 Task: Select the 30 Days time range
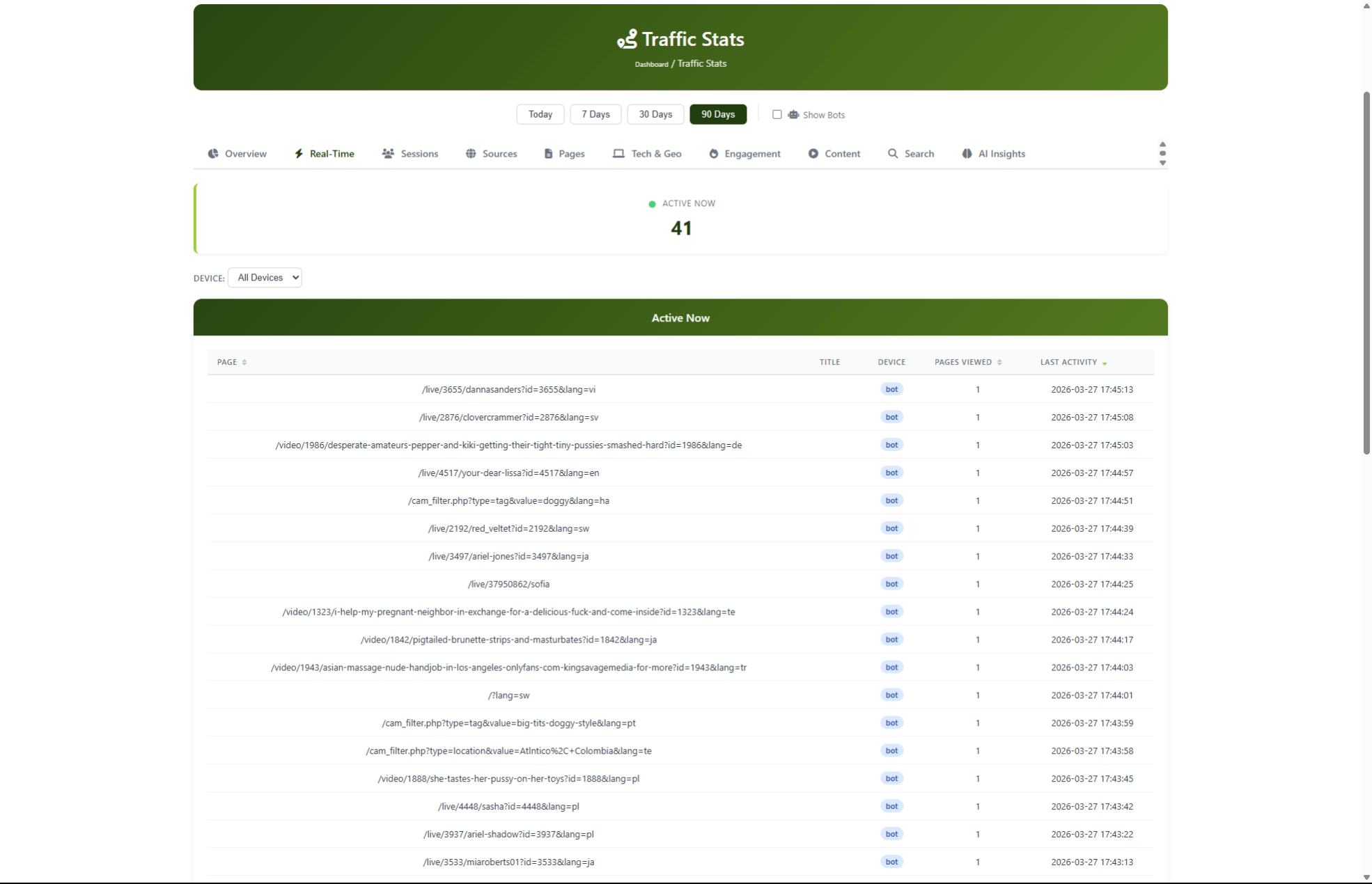(x=654, y=114)
